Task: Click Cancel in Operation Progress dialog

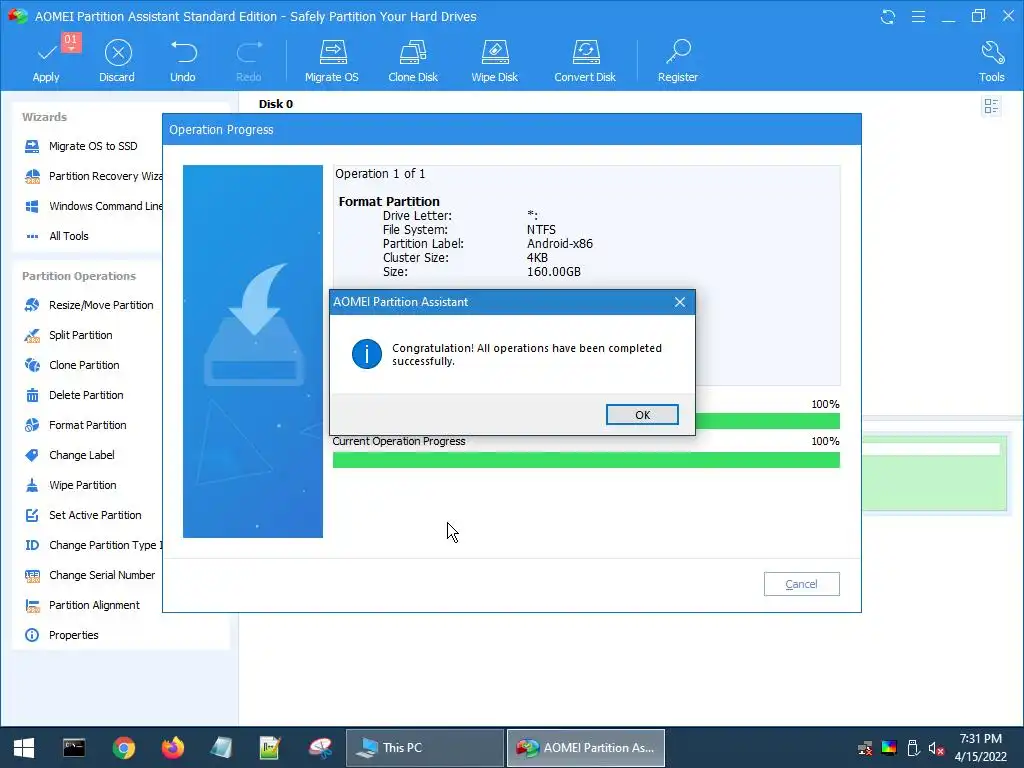Action: coord(801,584)
